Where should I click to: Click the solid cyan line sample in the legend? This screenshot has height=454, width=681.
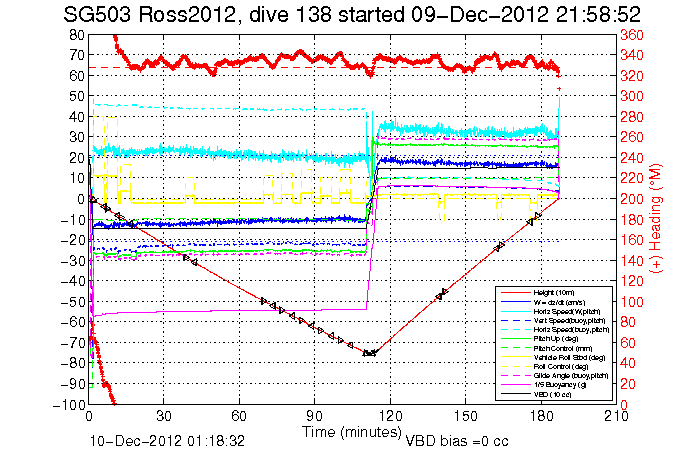515,312
